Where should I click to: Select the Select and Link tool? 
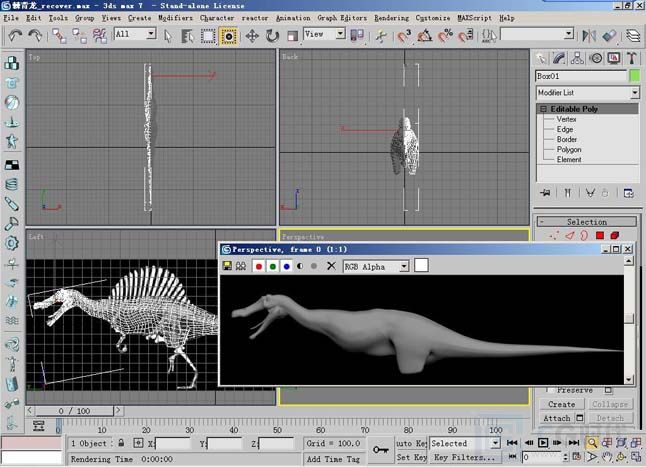59,36
